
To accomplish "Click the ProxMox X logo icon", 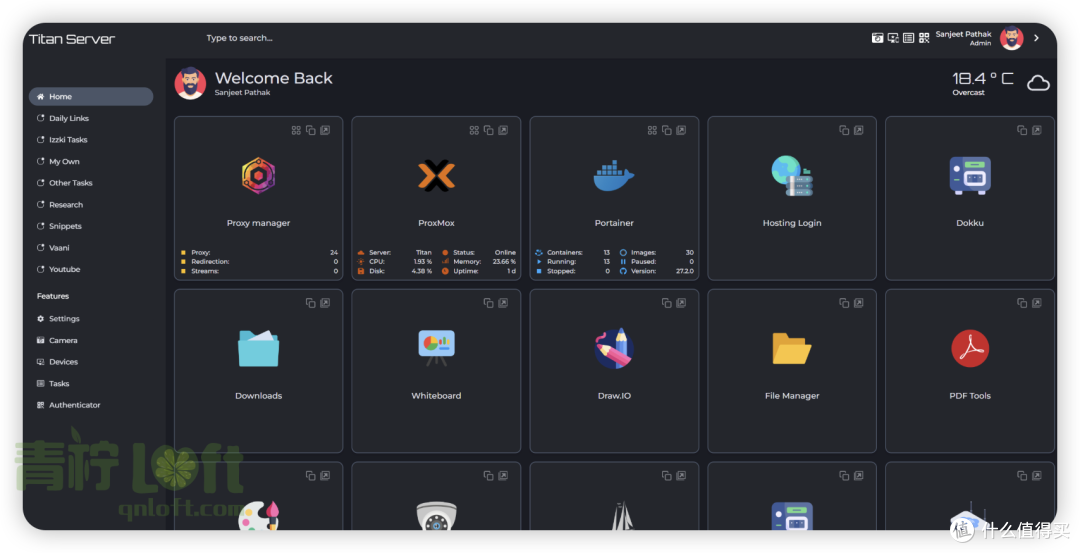I will coord(436,176).
